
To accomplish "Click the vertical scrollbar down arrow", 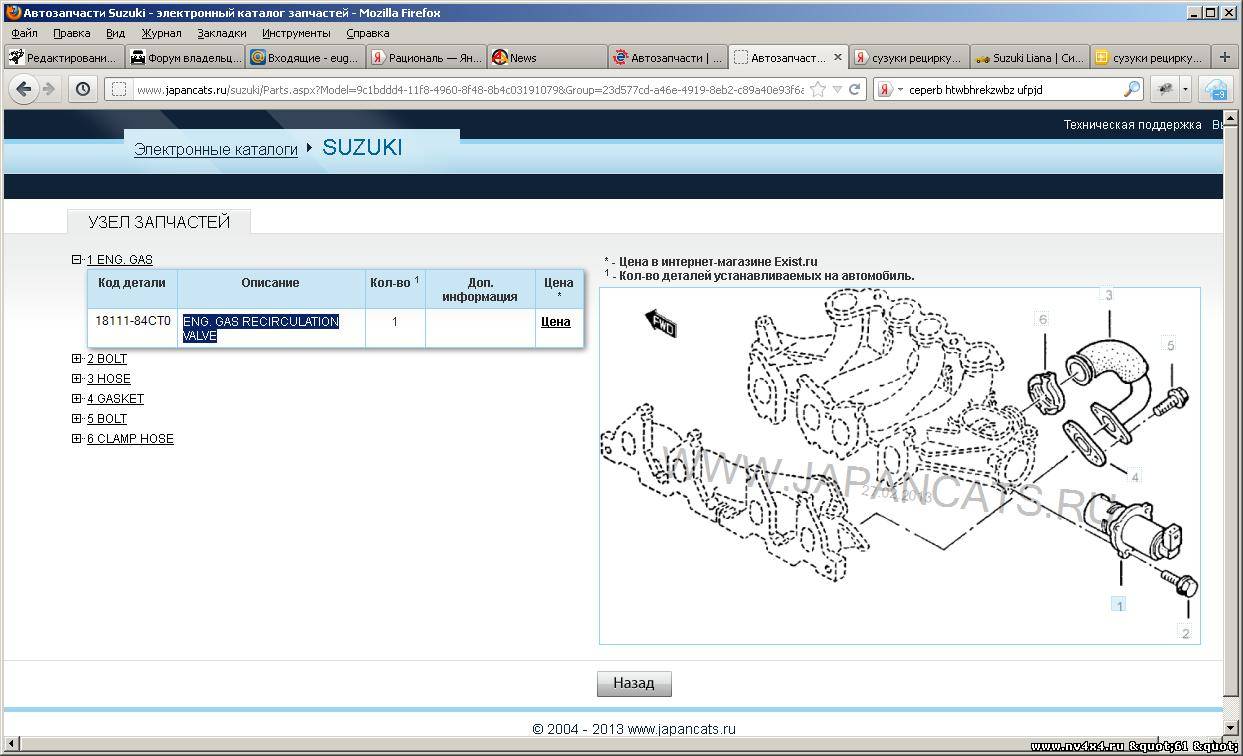I will point(1231,728).
